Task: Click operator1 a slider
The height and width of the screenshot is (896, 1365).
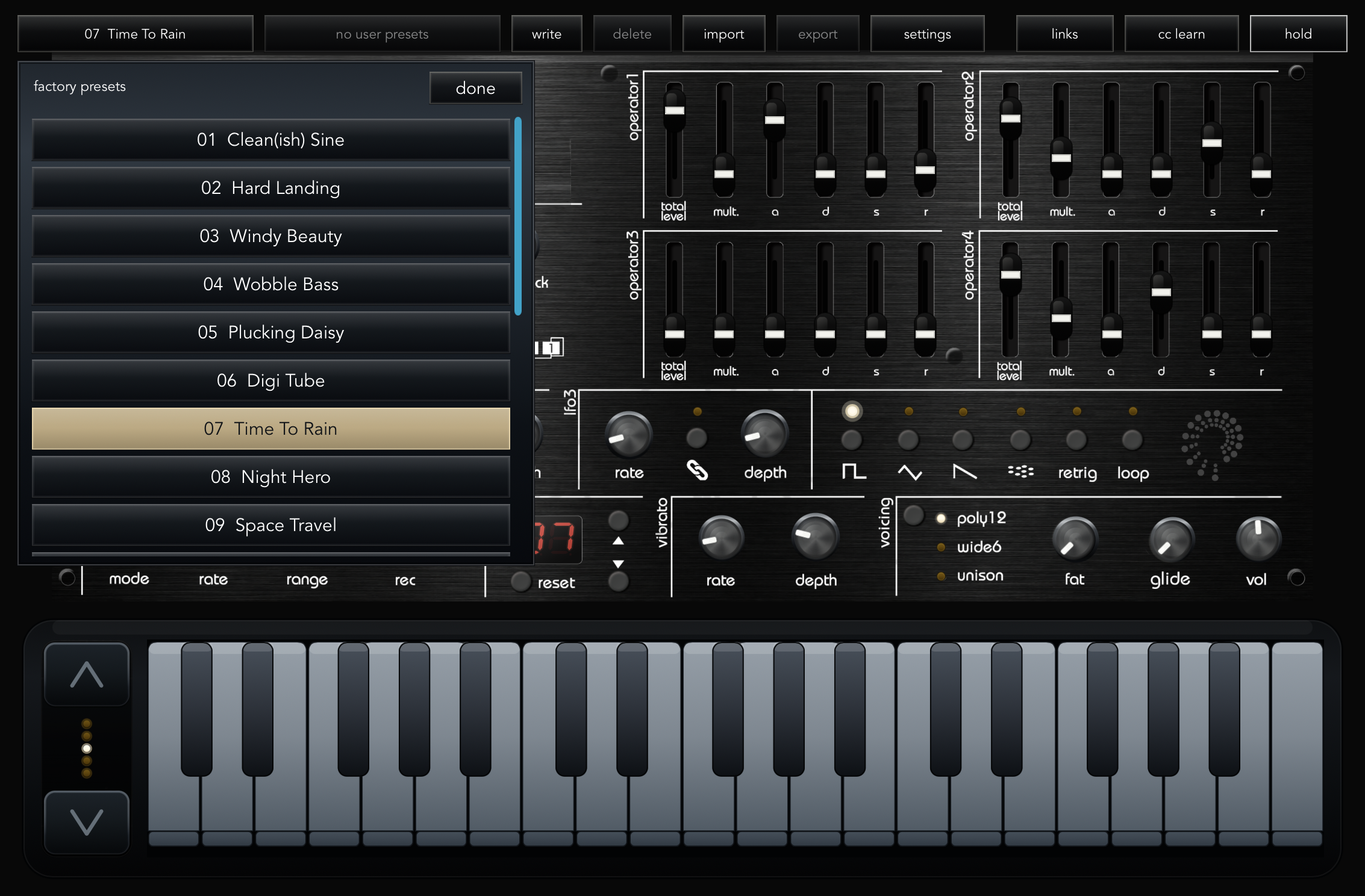Action: (774, 120)
